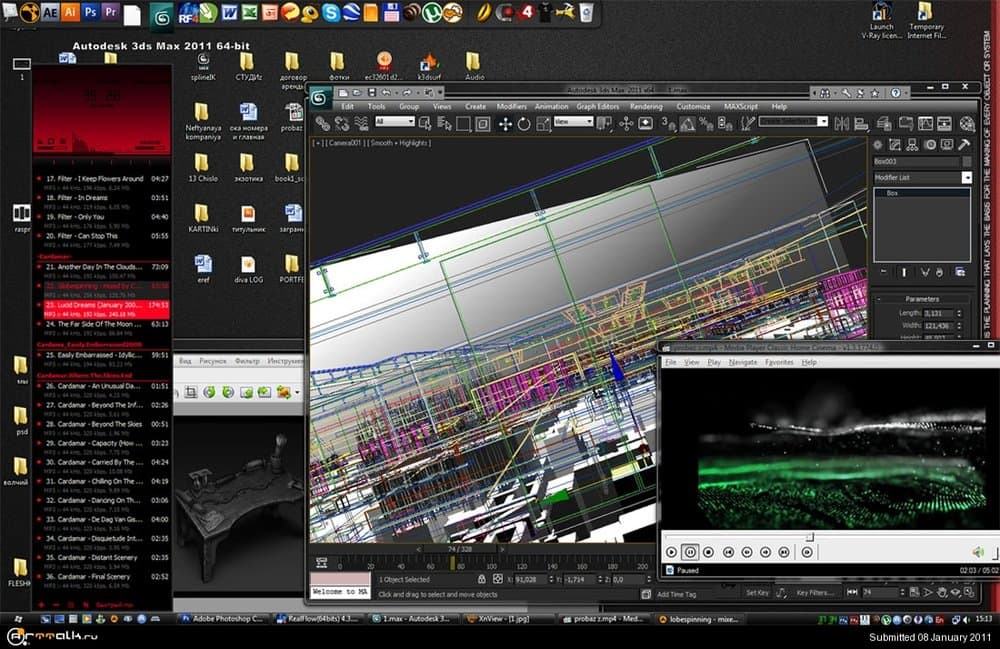This screenshot has height=649, width=1000.
Task: Open the Modifiers menu
Action: coord(511,106)
